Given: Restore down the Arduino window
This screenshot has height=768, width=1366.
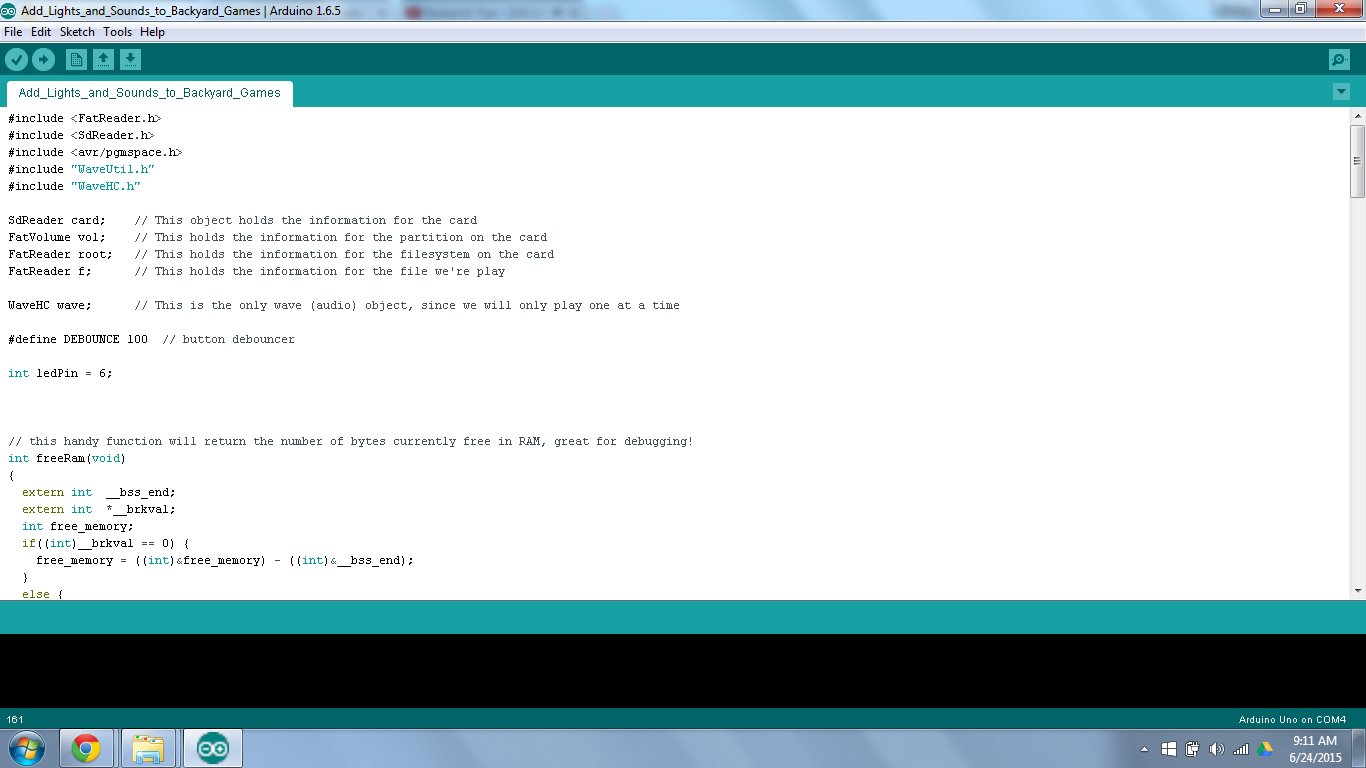Looking at the screenshot, I should [1301, 9].
